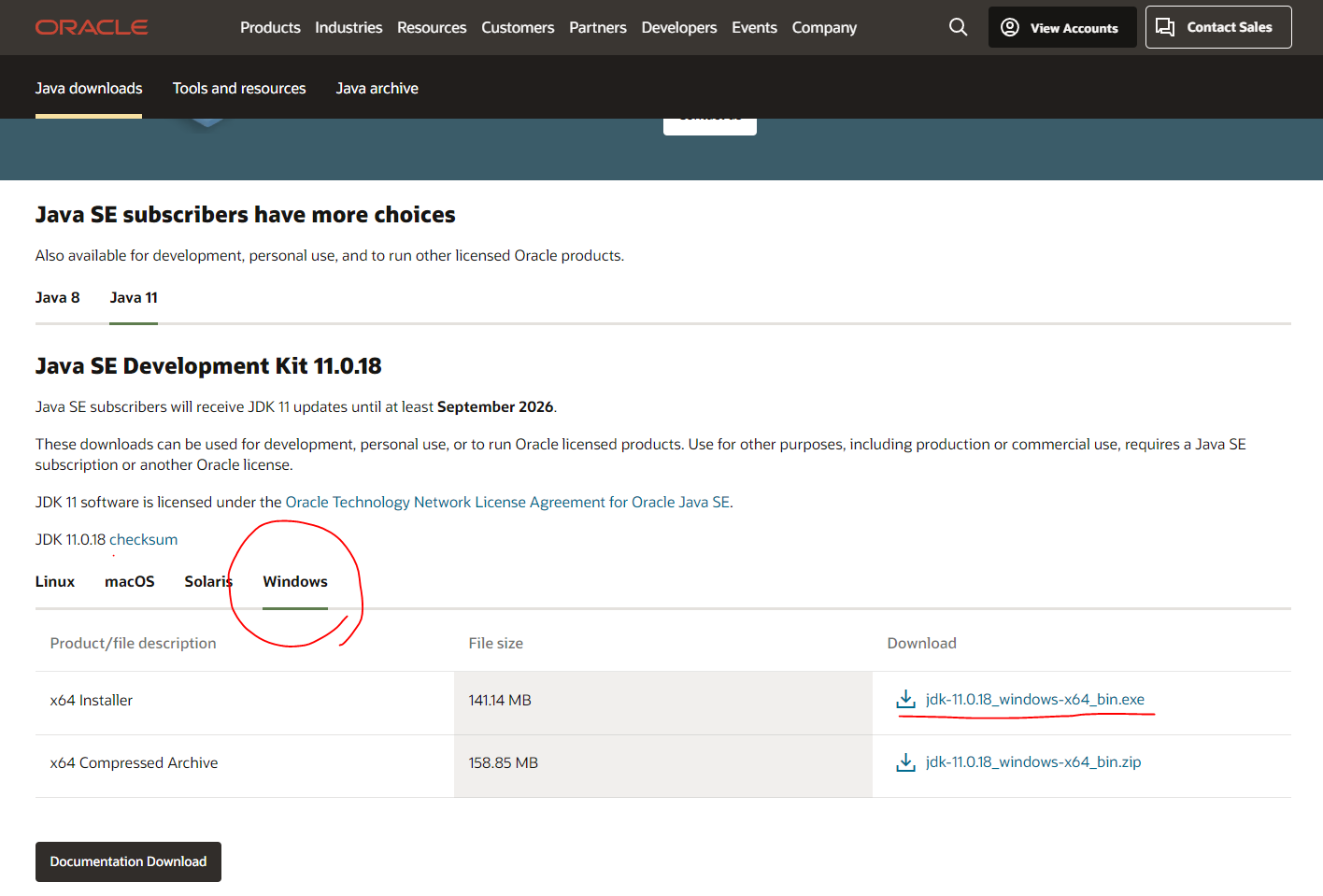Switch to the Java 8 tab
1323x896 pixels.
click(58, 297)
